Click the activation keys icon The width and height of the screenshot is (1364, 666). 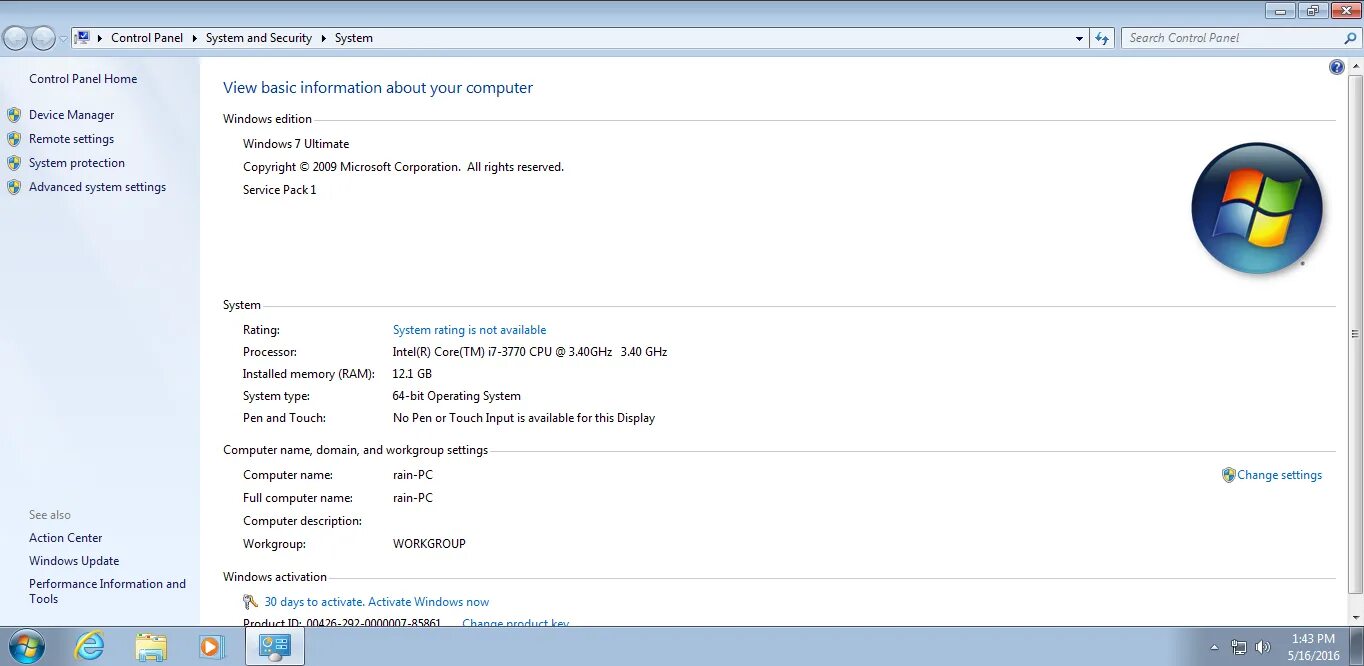point(251,602)
